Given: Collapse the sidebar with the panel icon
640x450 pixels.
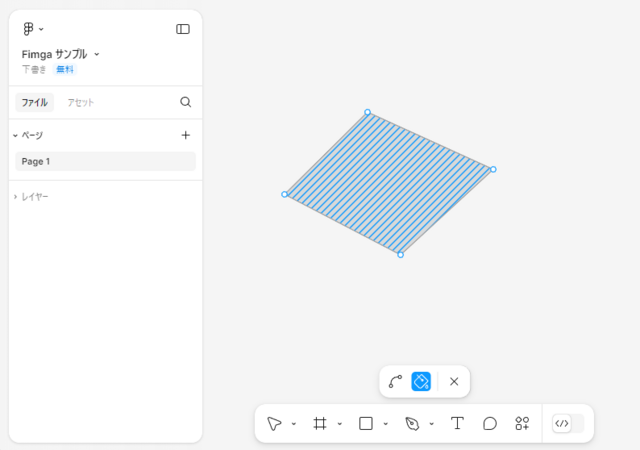Looking at the screenshot, I should pyautogui.click(x=183, y=29).
